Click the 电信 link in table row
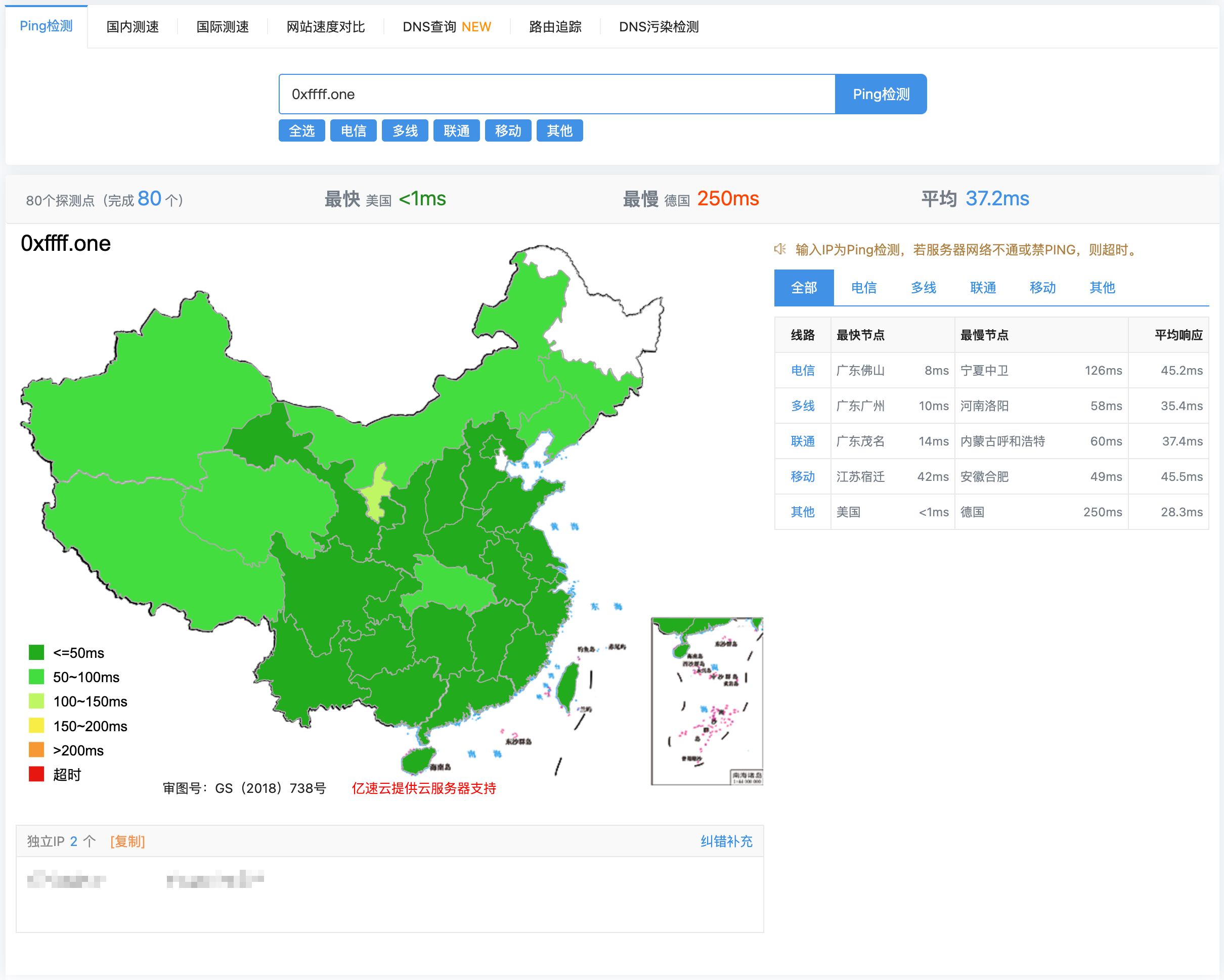Screen dimensions: 1224x980 pos(803,371)
